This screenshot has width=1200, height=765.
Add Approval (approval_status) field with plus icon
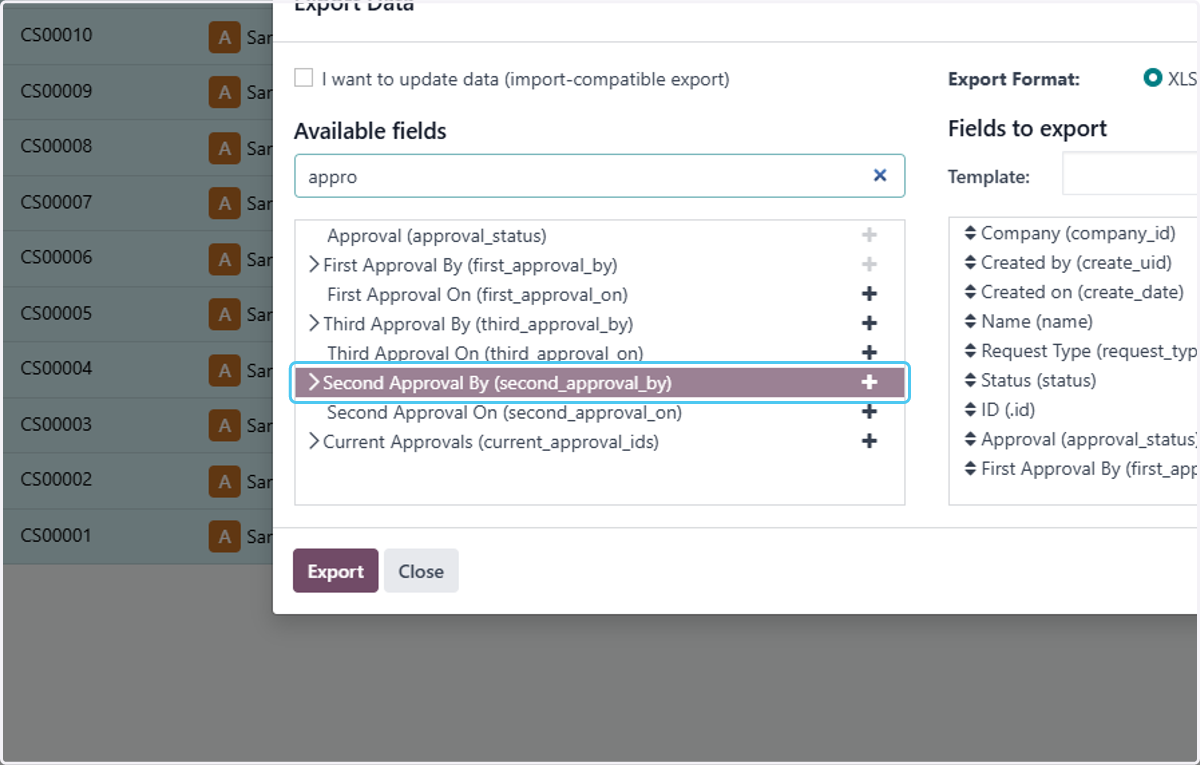(869, 236)
